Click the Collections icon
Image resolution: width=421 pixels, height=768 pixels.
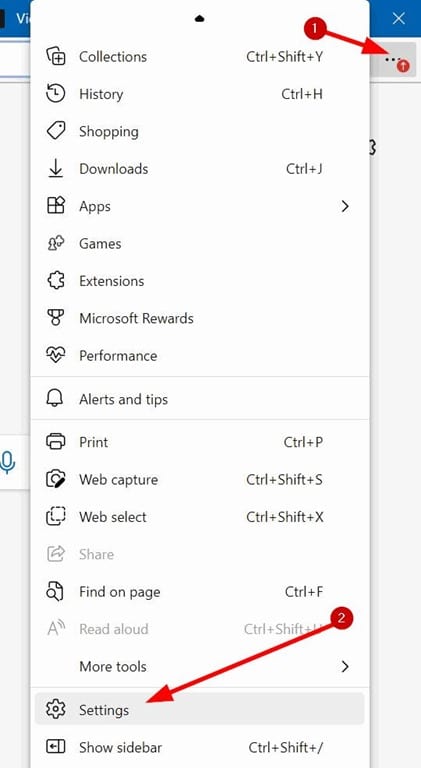tap(56, 56)
